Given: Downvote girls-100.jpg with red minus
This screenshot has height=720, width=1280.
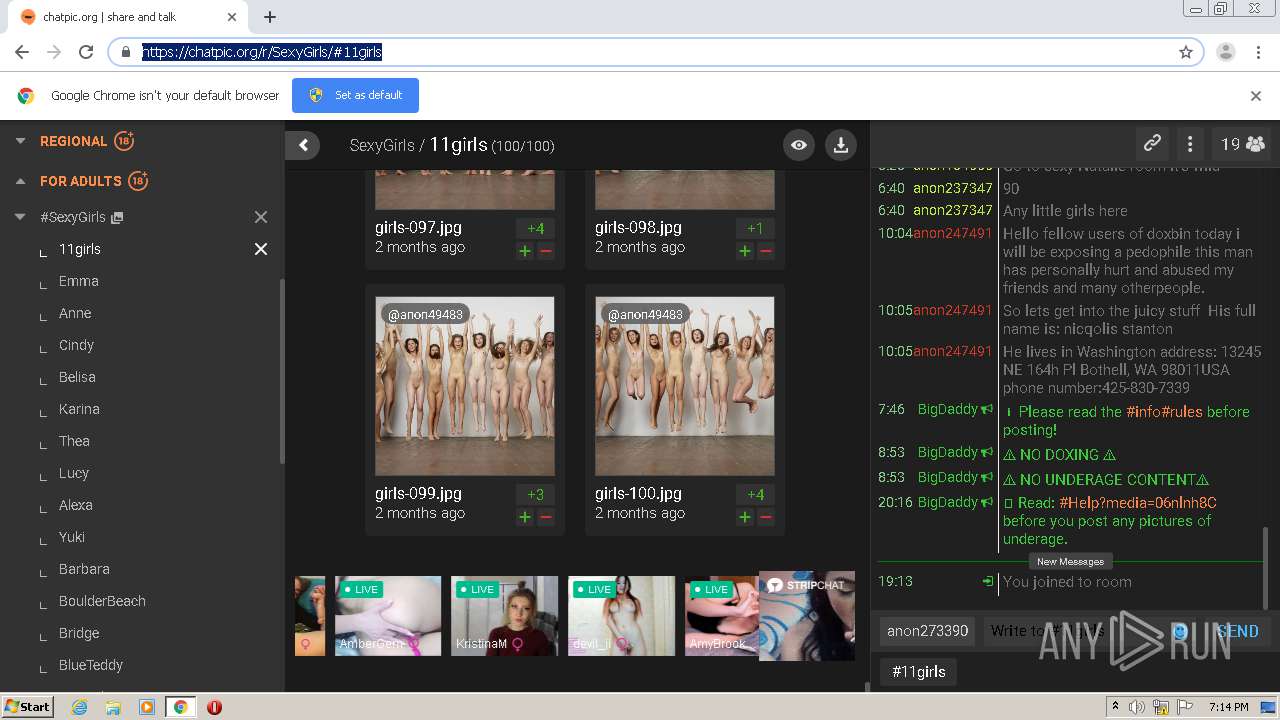Looking at the screenshot, I should tap(766, 517).
